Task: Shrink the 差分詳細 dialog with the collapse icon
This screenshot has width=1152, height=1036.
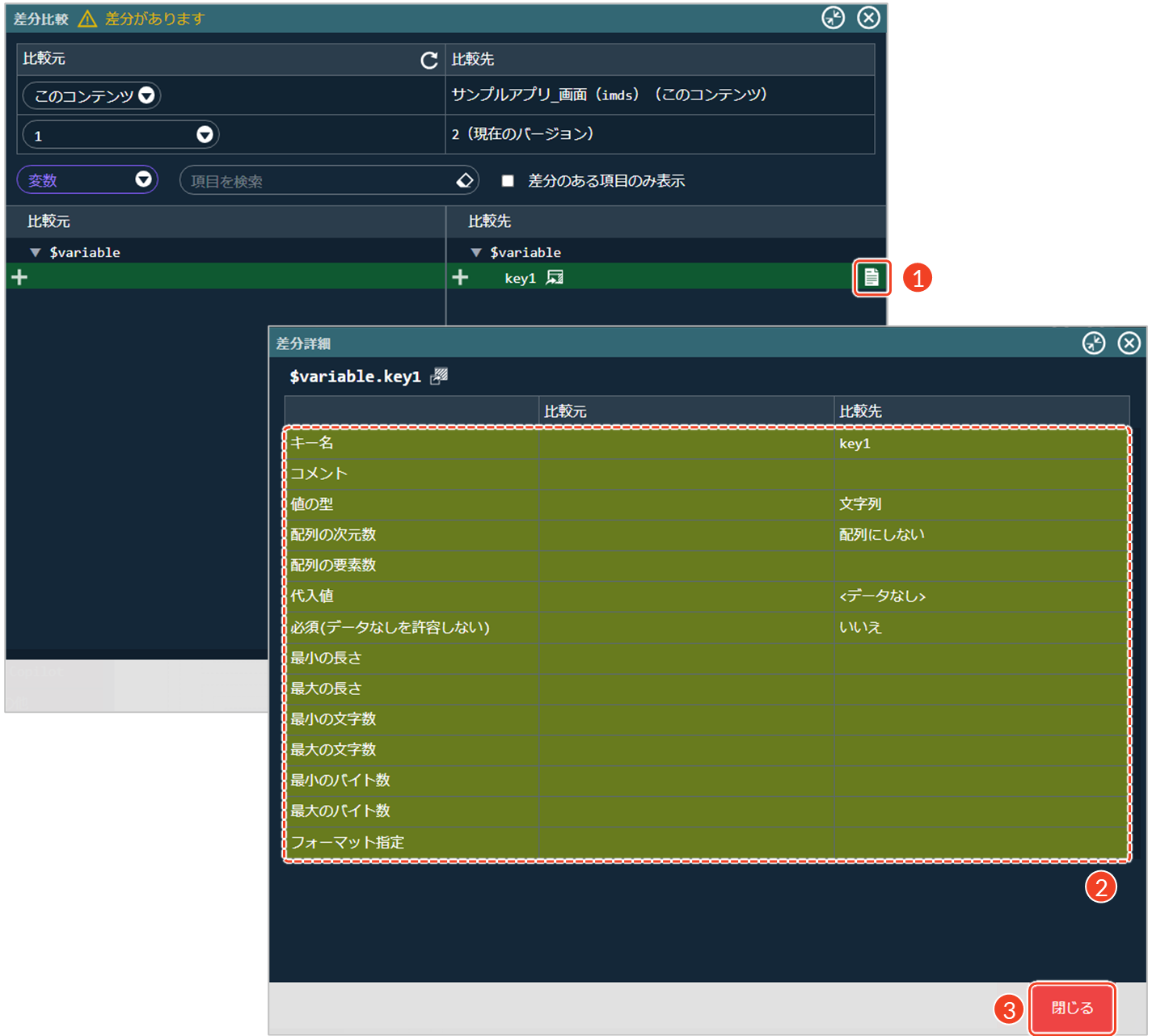Action: 1093,343
